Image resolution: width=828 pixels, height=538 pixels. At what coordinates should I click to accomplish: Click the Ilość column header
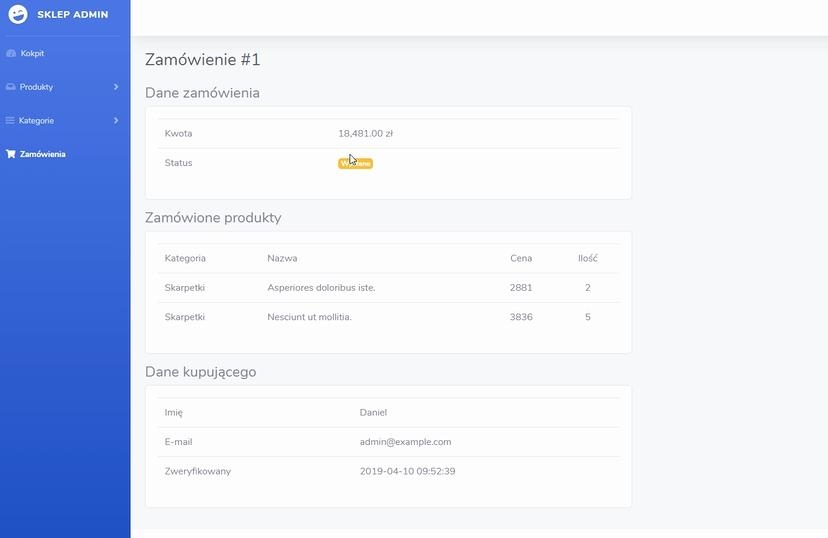coord(587,258)
